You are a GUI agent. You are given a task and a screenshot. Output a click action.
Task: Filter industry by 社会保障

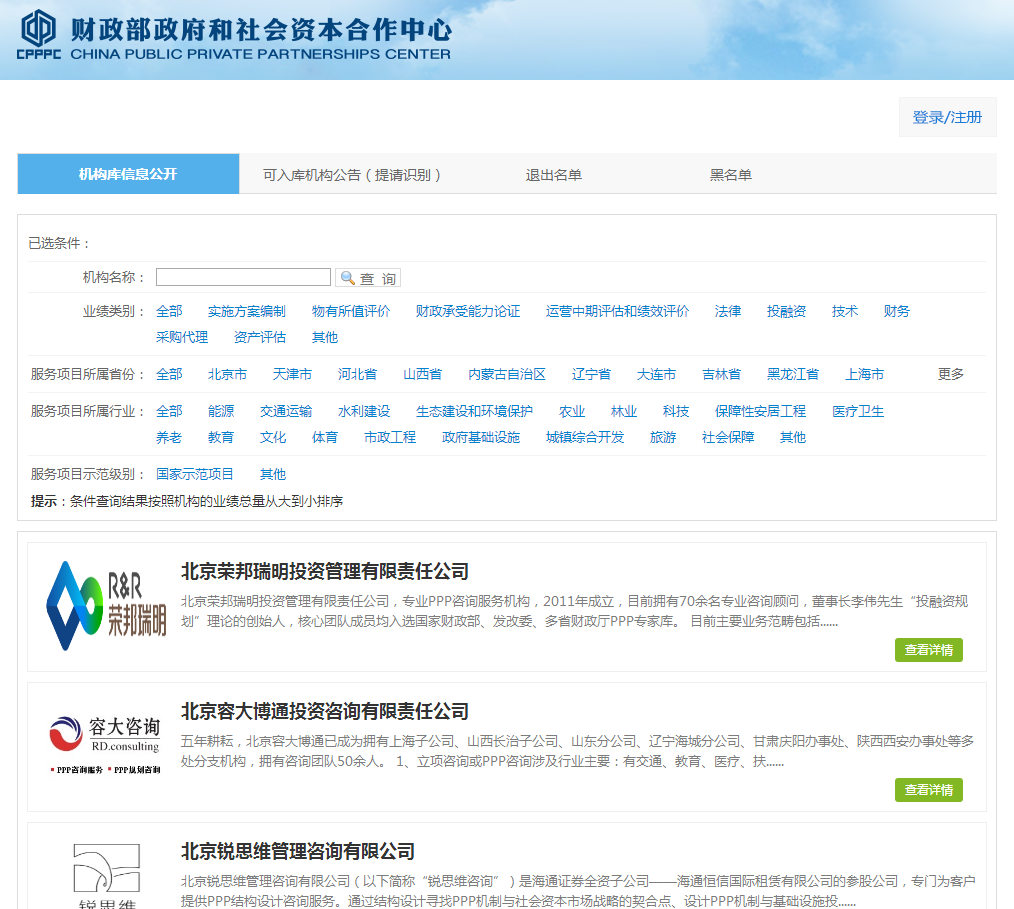[x=728, y=437]
